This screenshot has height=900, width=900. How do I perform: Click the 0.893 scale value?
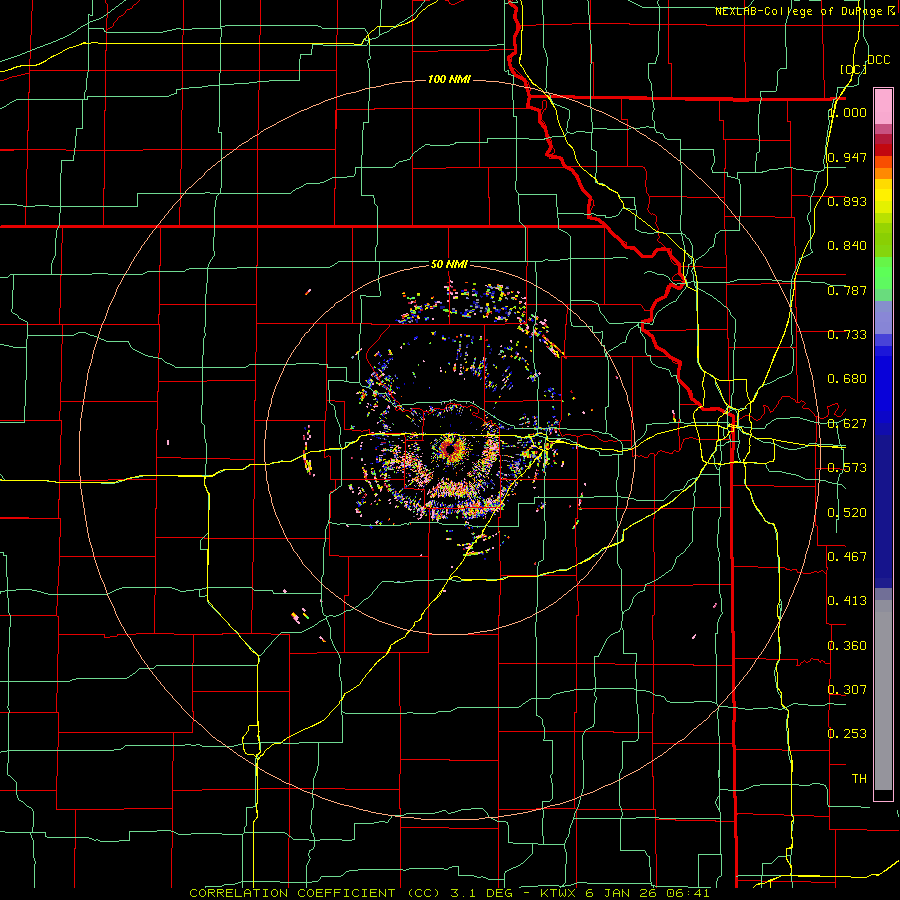coord(847,201)
